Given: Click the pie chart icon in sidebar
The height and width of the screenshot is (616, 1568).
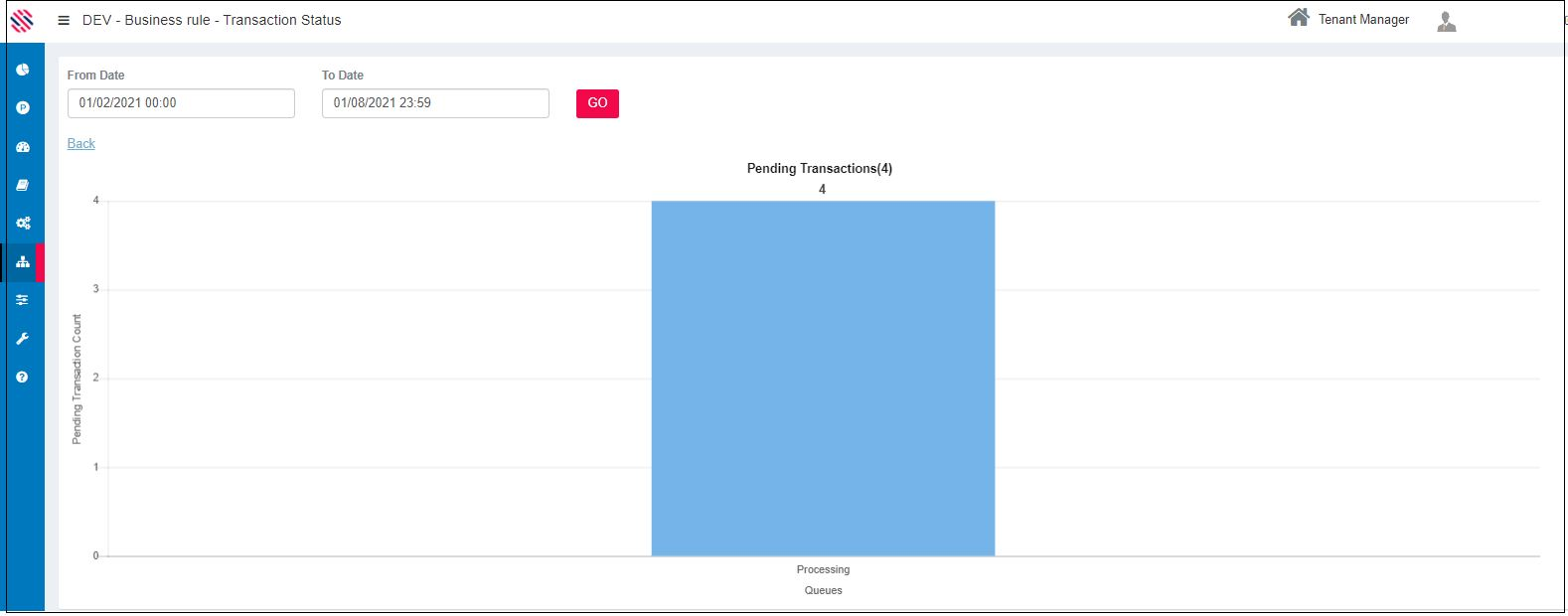Looking at the screenshot, I should pos(23,70).
